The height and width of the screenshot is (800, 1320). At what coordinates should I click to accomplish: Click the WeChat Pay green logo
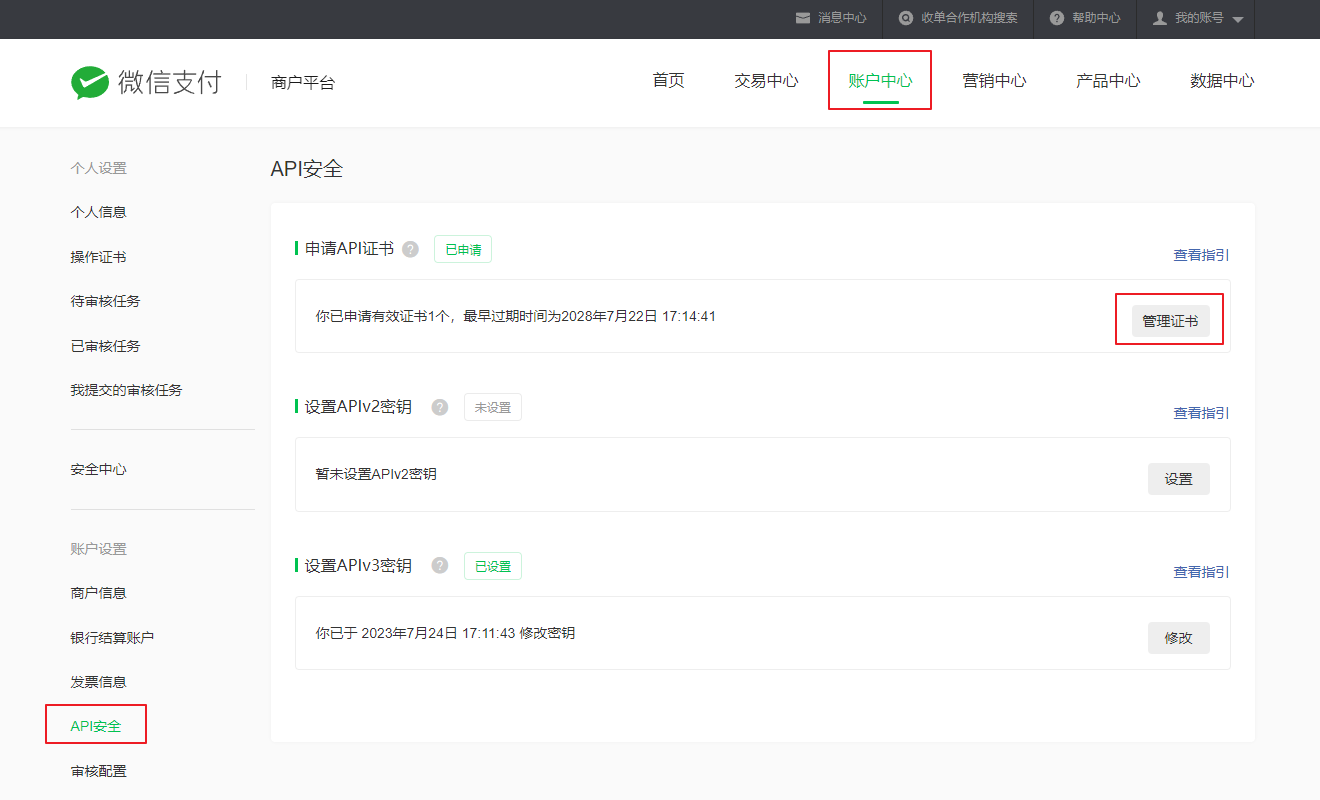(90, 83)
